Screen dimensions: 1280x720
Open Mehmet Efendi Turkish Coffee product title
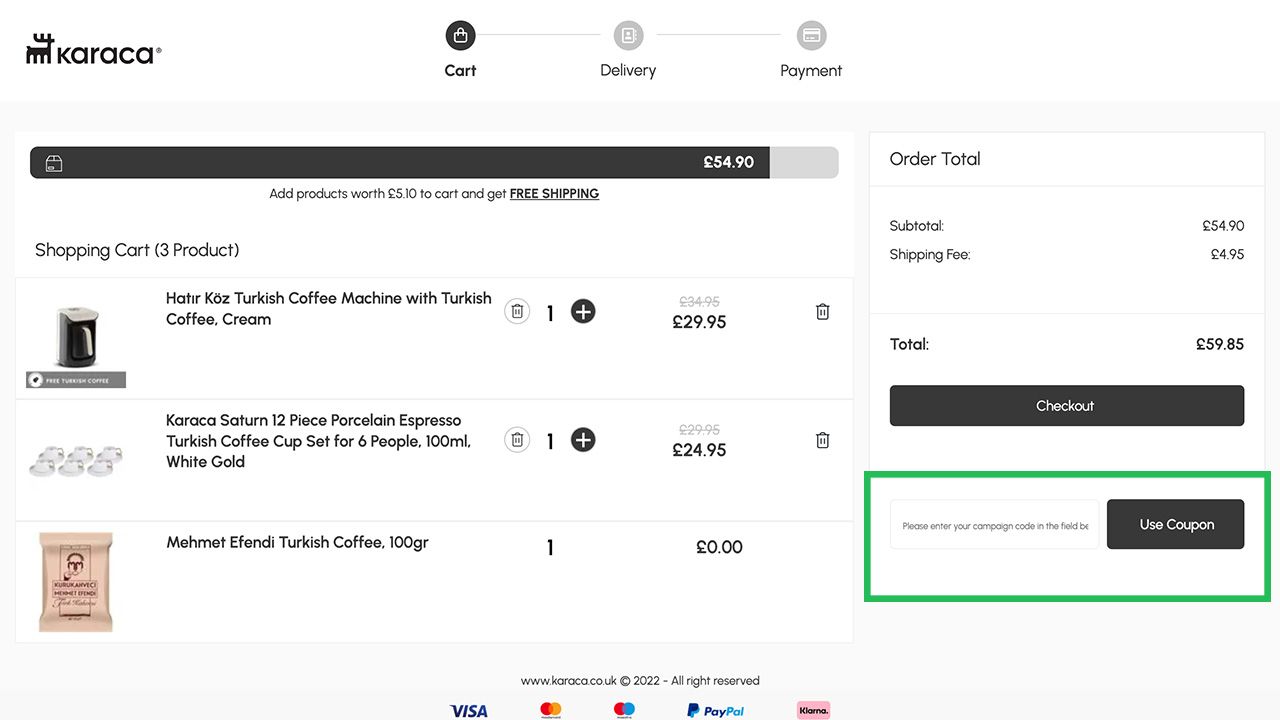[x=297, y=543]
